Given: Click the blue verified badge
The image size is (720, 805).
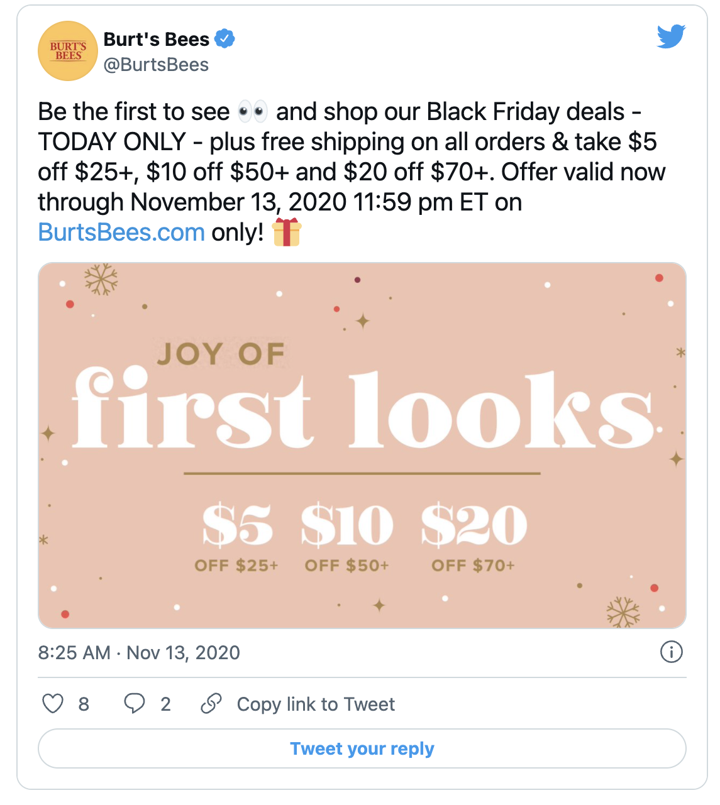Looking at the screenshot, I should pos(224,39).
